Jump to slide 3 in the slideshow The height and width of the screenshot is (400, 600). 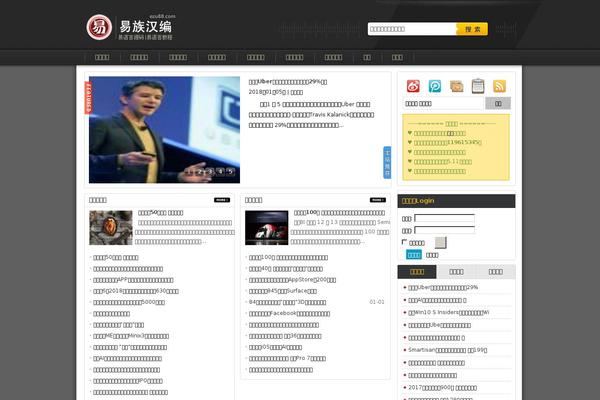point(210,172)
